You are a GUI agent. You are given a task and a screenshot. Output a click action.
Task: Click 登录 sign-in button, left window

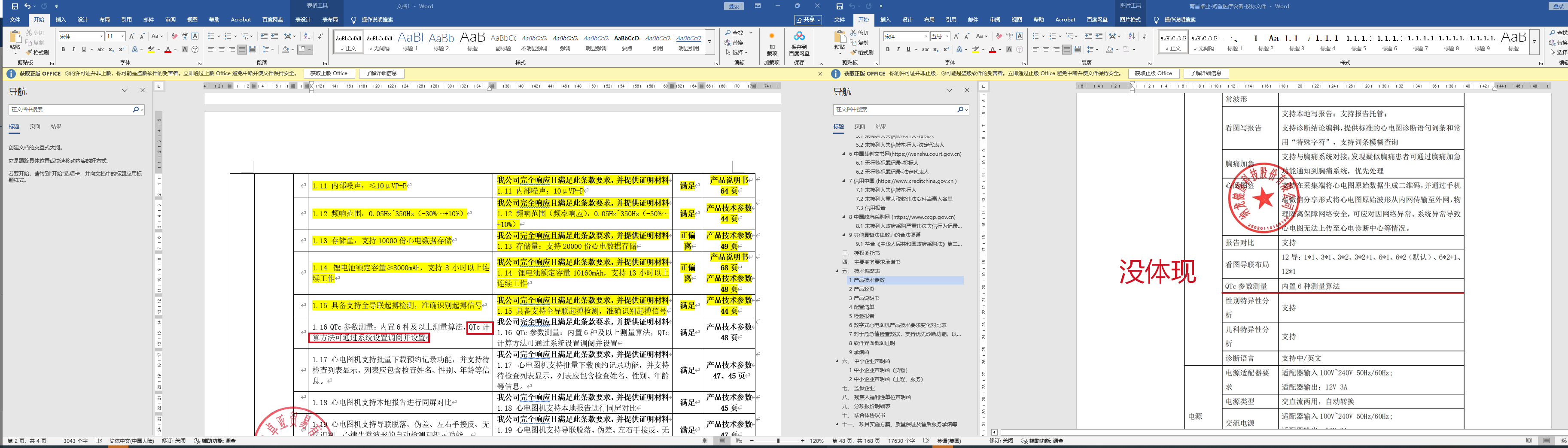[734, 6]
